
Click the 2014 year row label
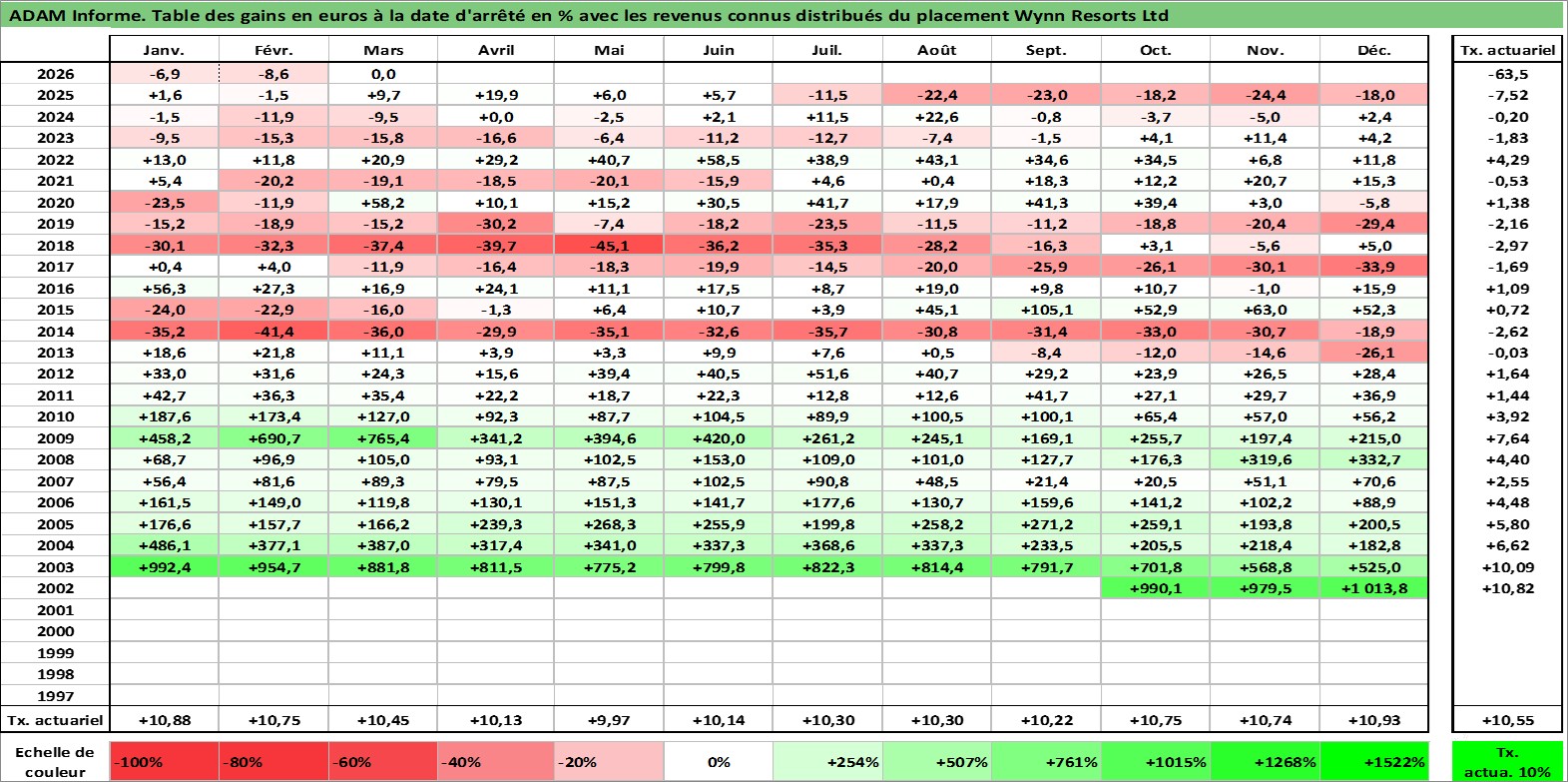55,332
